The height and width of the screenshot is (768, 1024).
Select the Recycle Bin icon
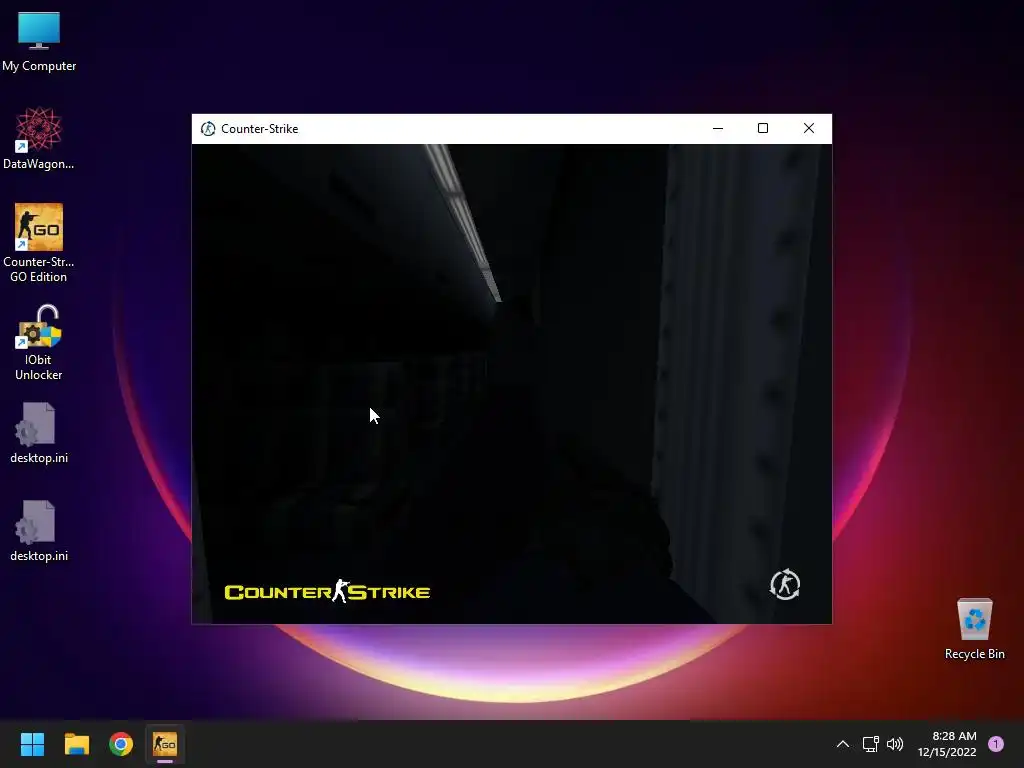[974, 628]
